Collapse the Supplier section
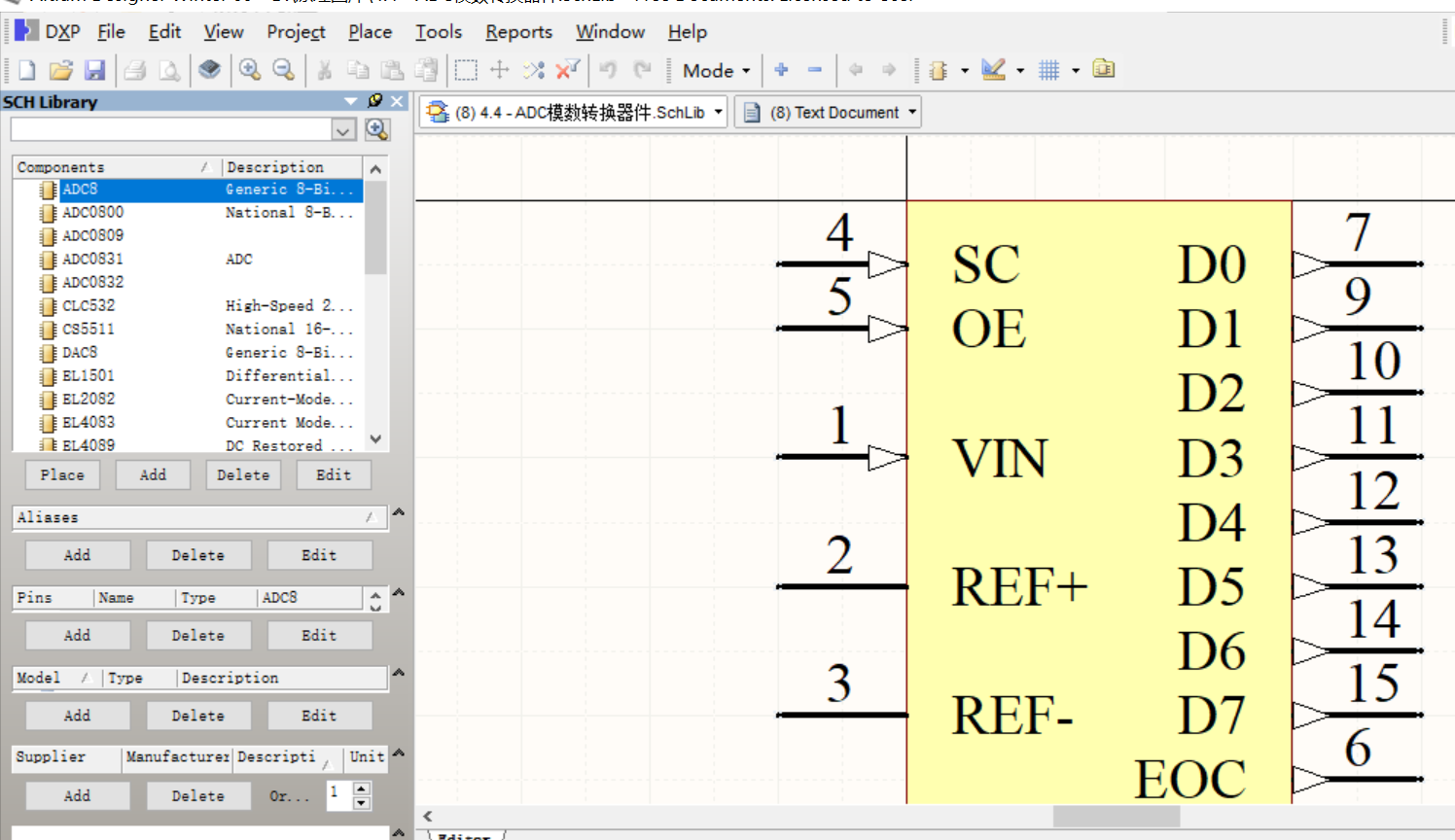The width and height of the screenshot is (1455, 840). 398,752
